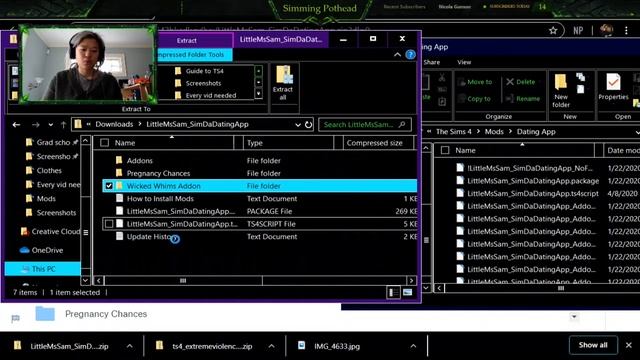640x360 pixels.
Task: Toggle select-all checkbox in Dating App window
Action: 445,150
